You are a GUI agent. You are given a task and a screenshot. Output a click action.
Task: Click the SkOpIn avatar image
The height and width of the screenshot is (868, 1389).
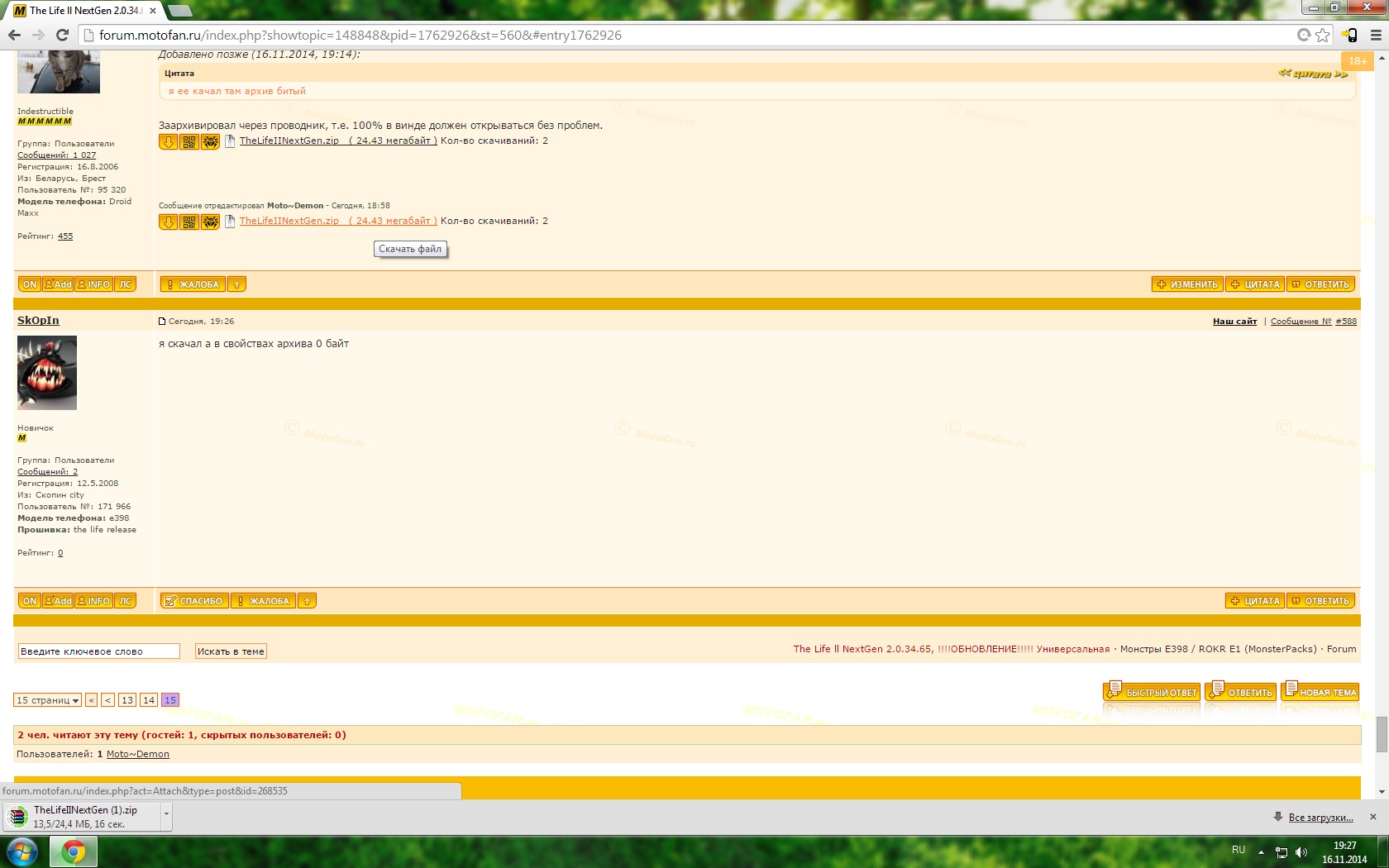pos(47,373)
